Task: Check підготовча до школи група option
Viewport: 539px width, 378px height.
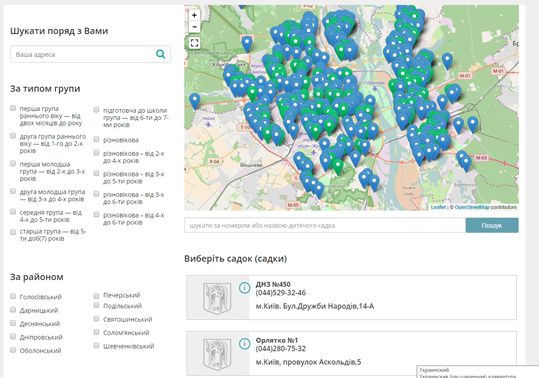Action: coord(96,110)
